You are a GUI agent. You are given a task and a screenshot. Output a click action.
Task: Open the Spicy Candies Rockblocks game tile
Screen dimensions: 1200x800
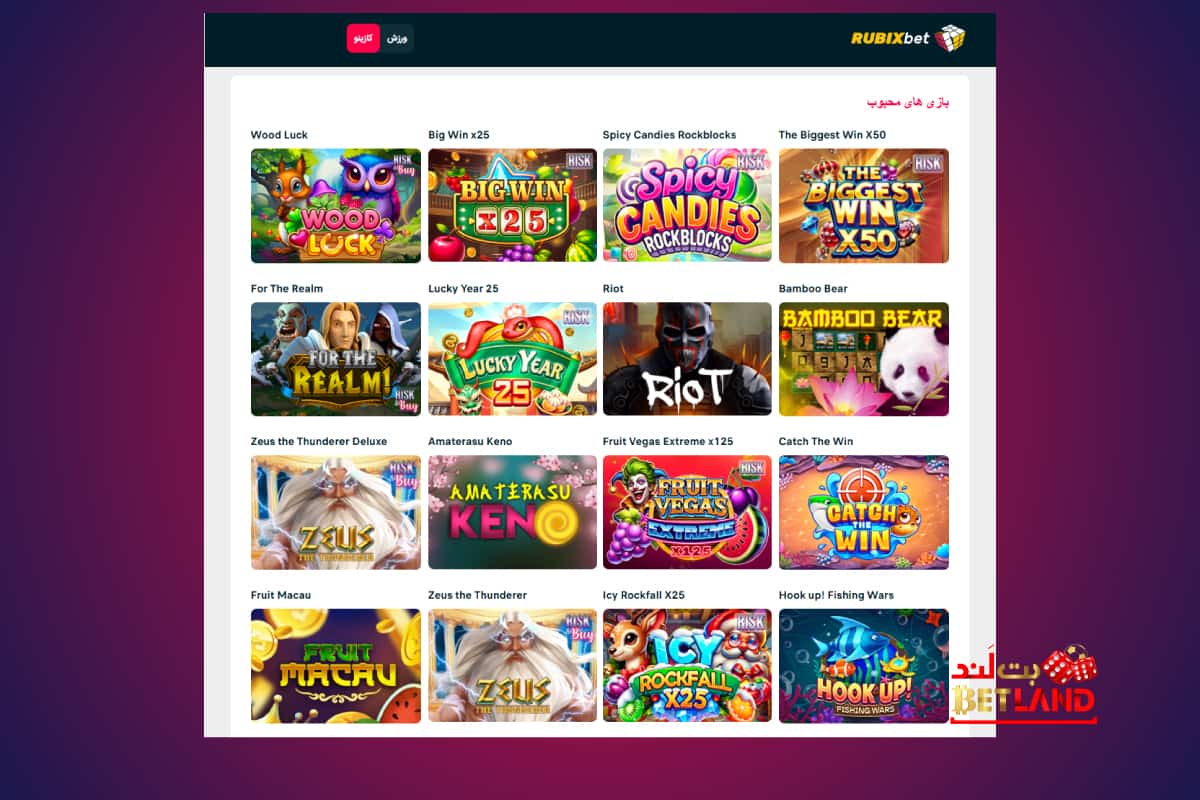(687, 206)
